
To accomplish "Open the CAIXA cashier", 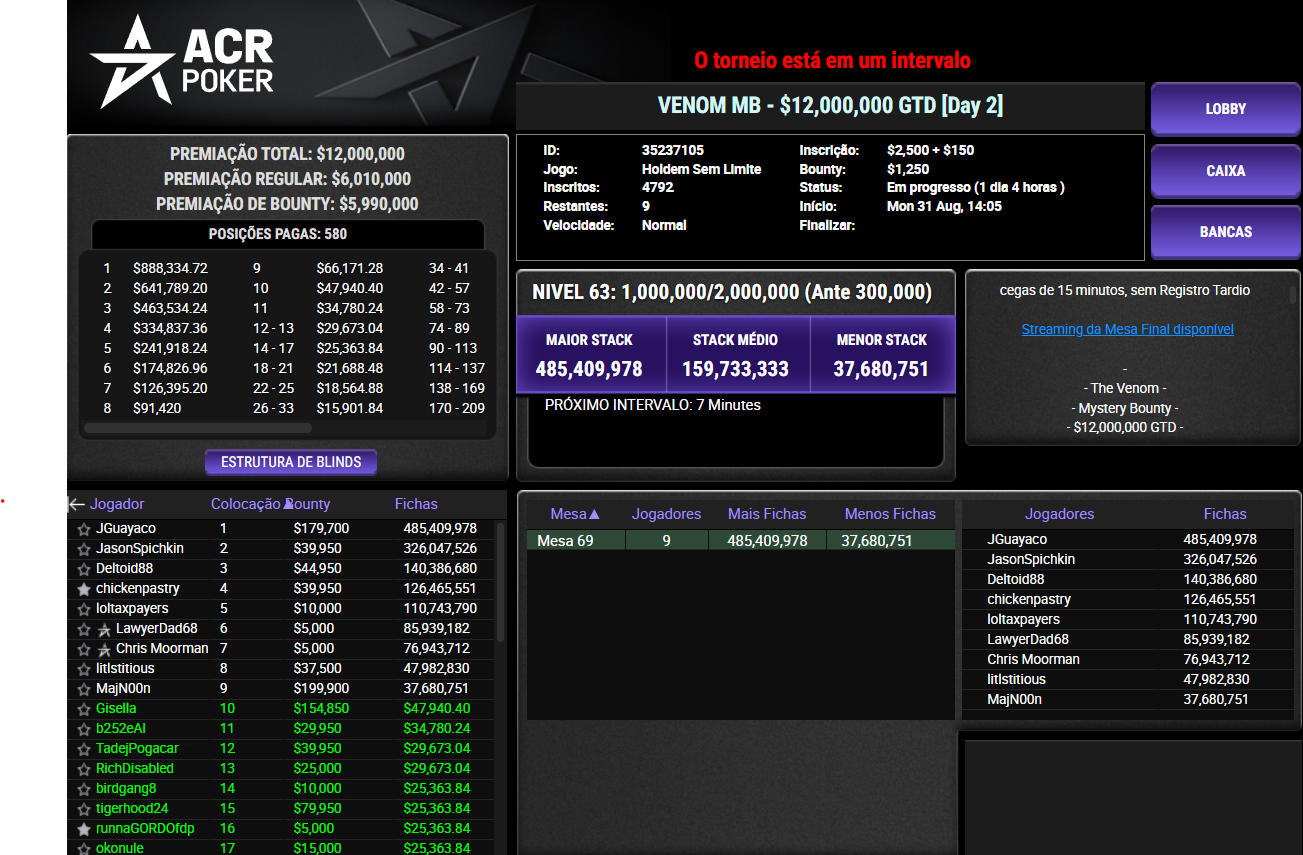I will (x=1225, y=171).
